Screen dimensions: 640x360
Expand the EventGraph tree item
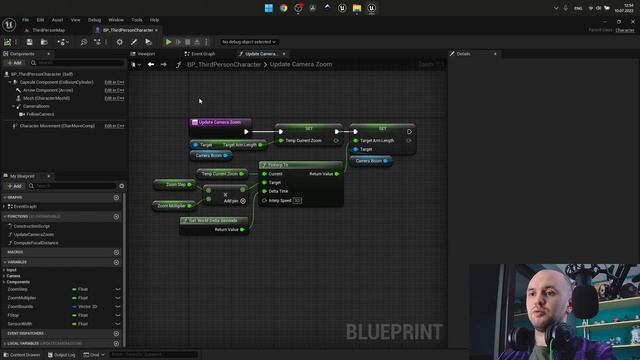click(x=4, y=207)
